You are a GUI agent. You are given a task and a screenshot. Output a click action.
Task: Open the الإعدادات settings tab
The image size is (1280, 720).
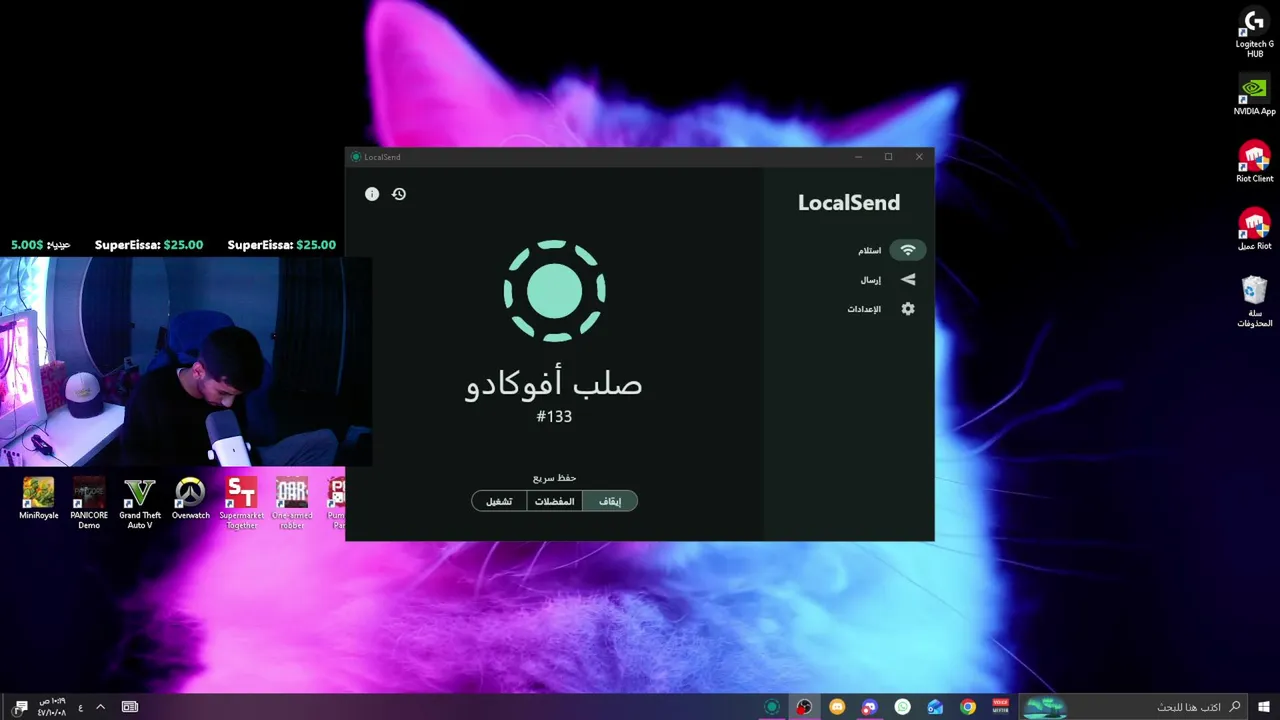882,309
